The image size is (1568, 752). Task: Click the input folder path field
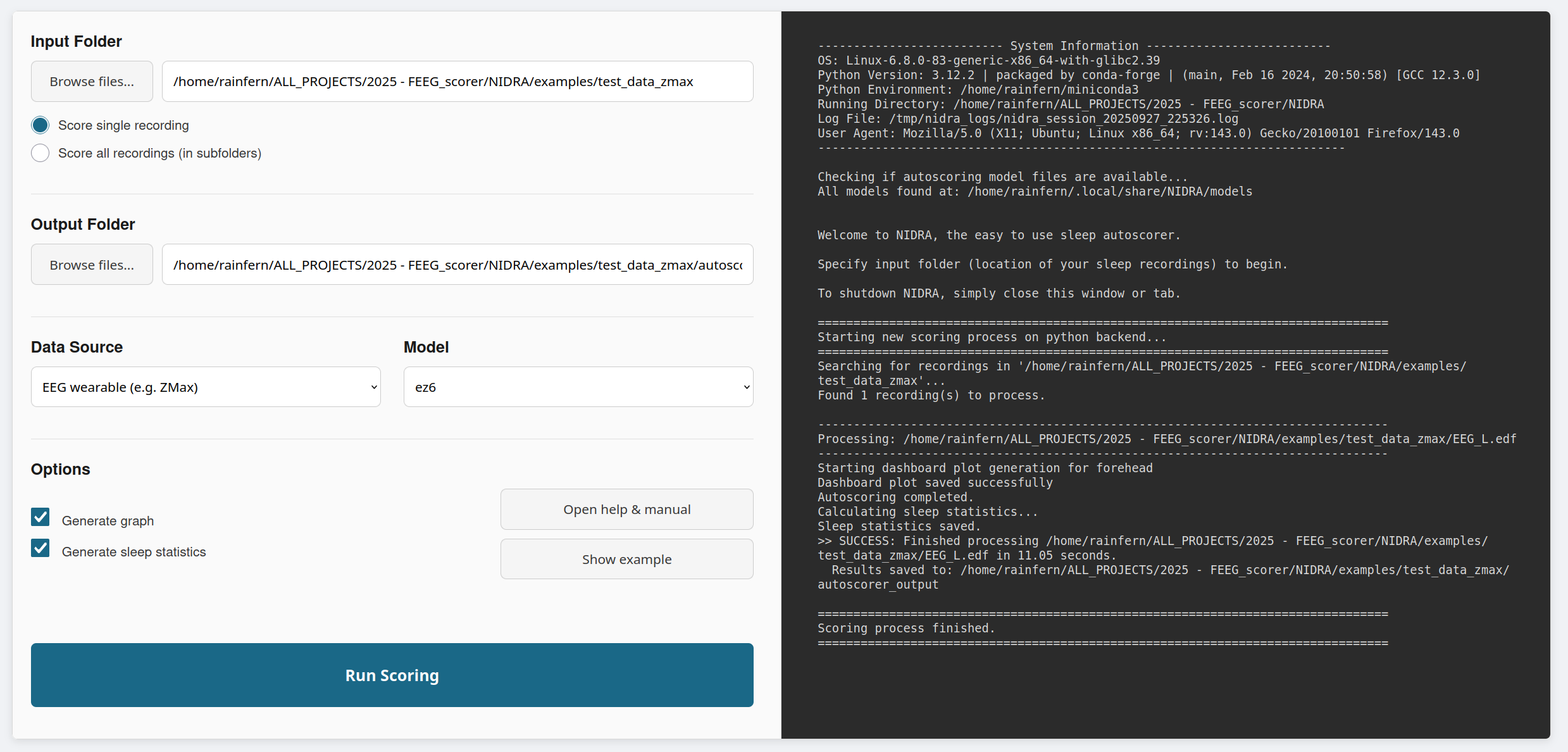[x=457, y=82]
